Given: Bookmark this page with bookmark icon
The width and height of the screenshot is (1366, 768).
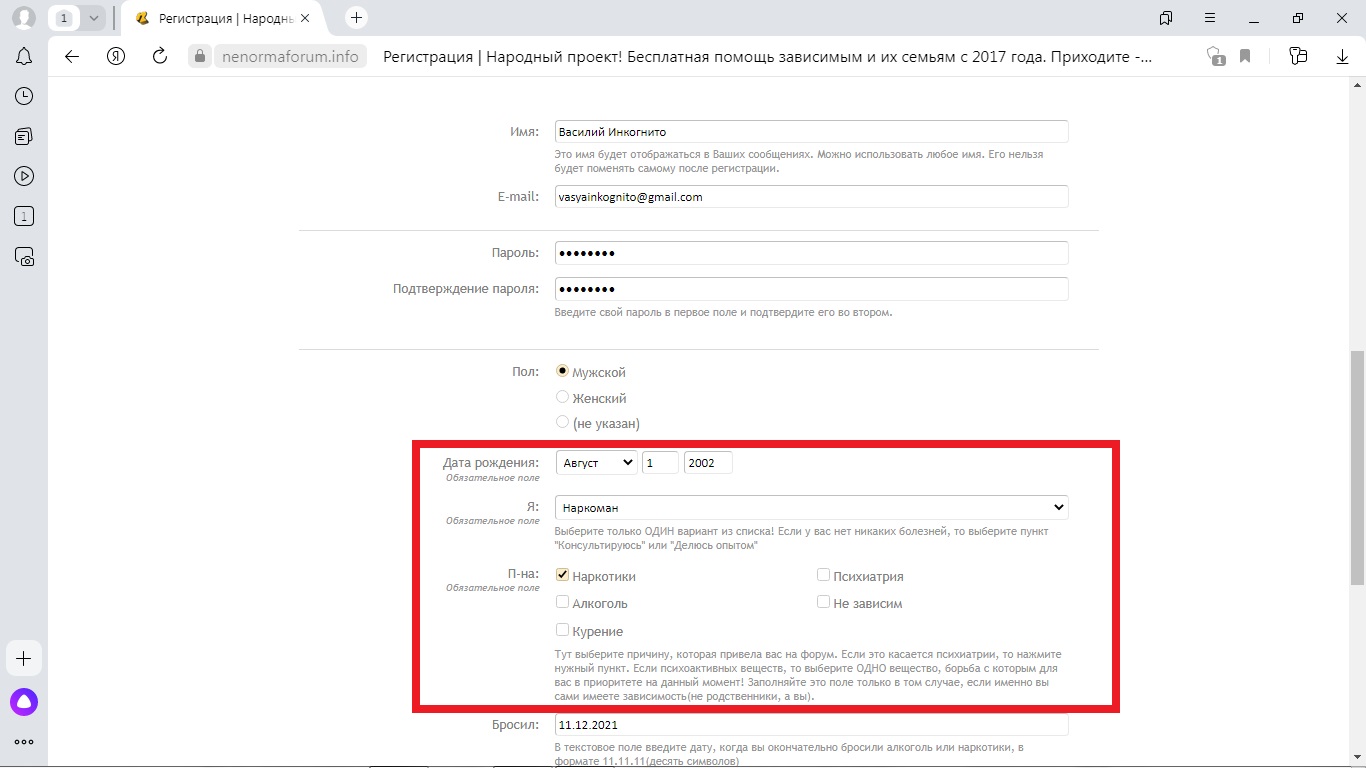Looking at the screenshot, I should click(x=1245, y=57).
